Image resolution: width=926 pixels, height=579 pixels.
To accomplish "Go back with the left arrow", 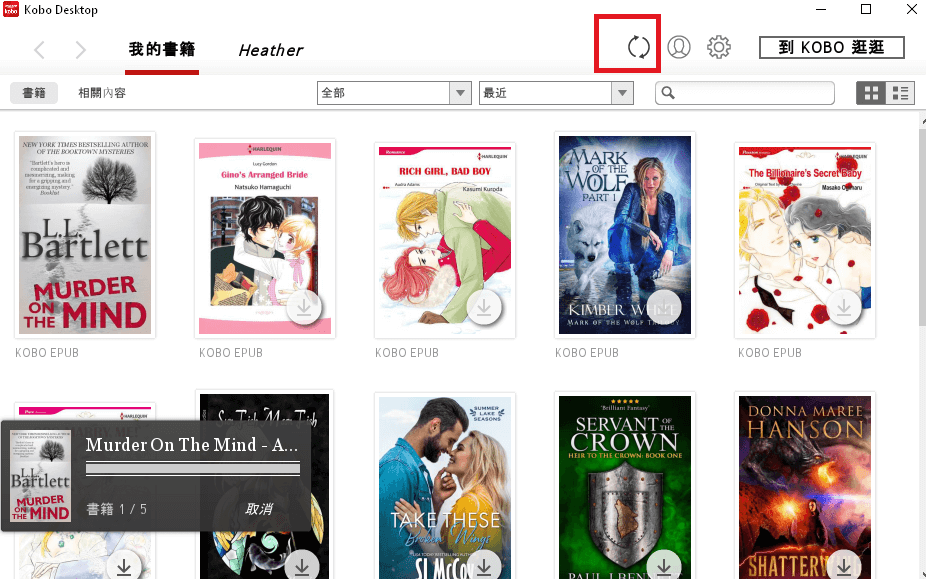I will point(40,50).
